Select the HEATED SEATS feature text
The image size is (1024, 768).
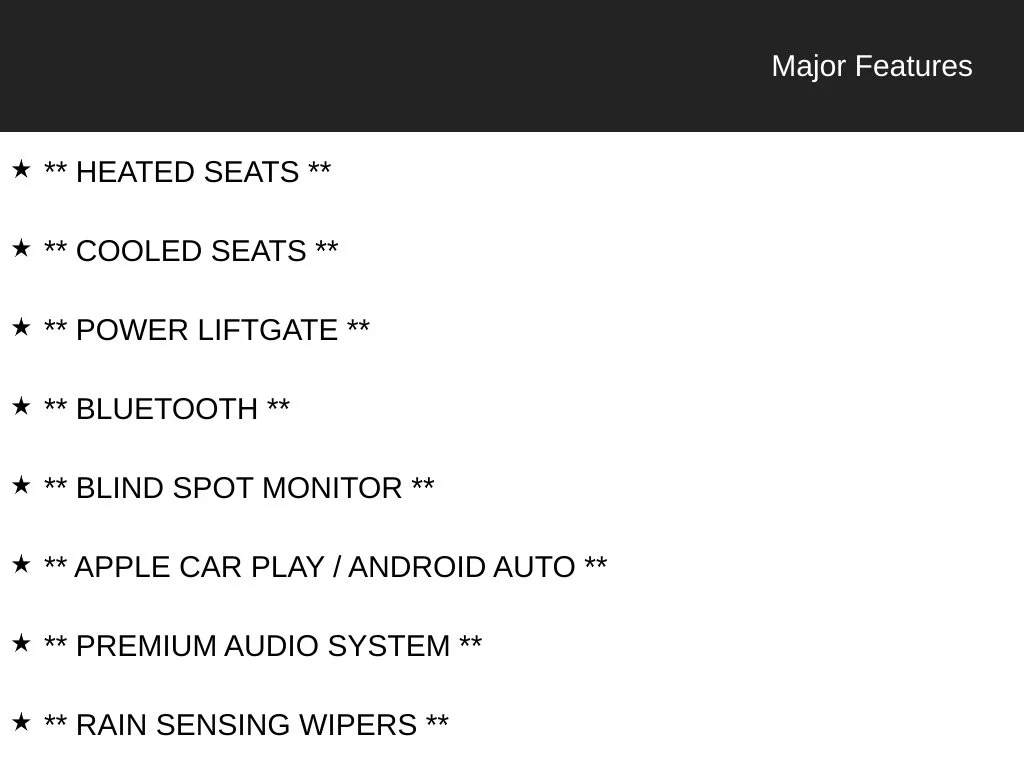(187, 172)
